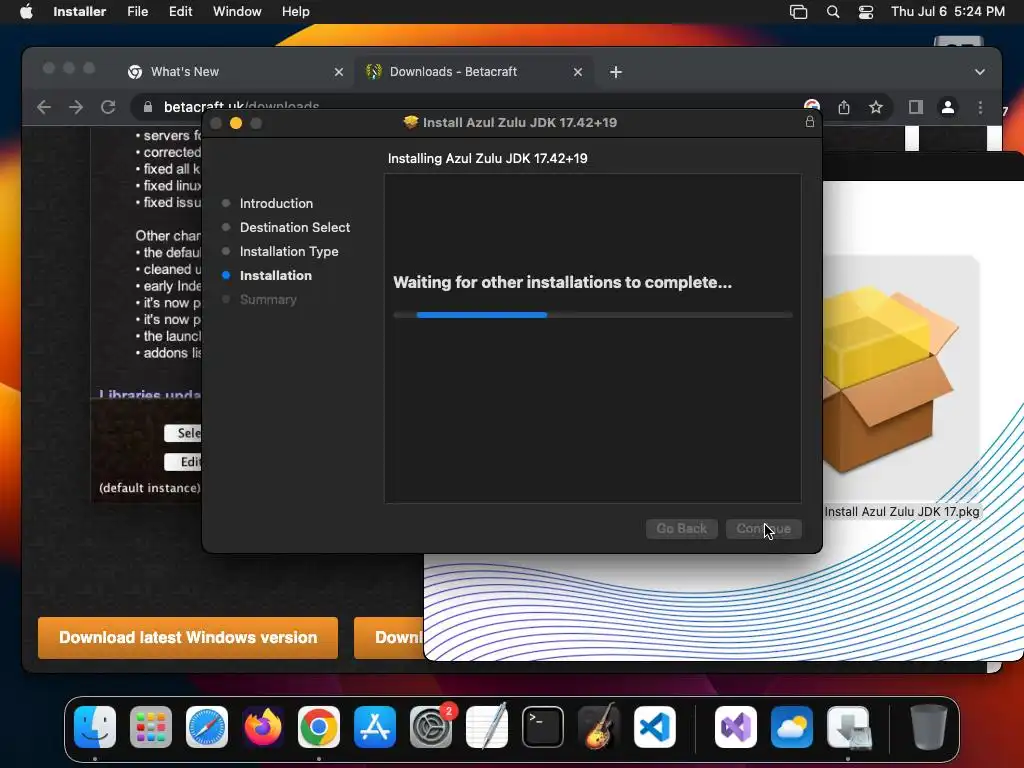Close the Downloads - Betacraft tab

pos(577,72)
